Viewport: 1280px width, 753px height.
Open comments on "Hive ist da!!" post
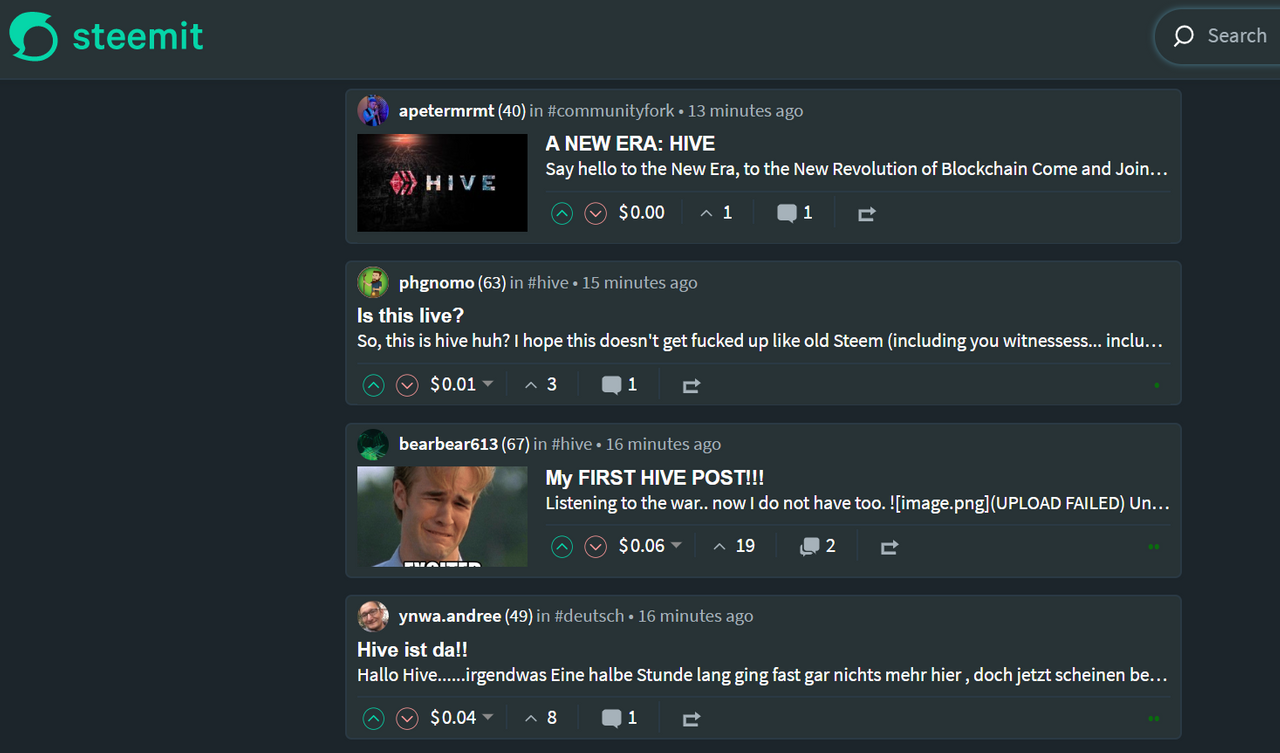tap(619, 718)
